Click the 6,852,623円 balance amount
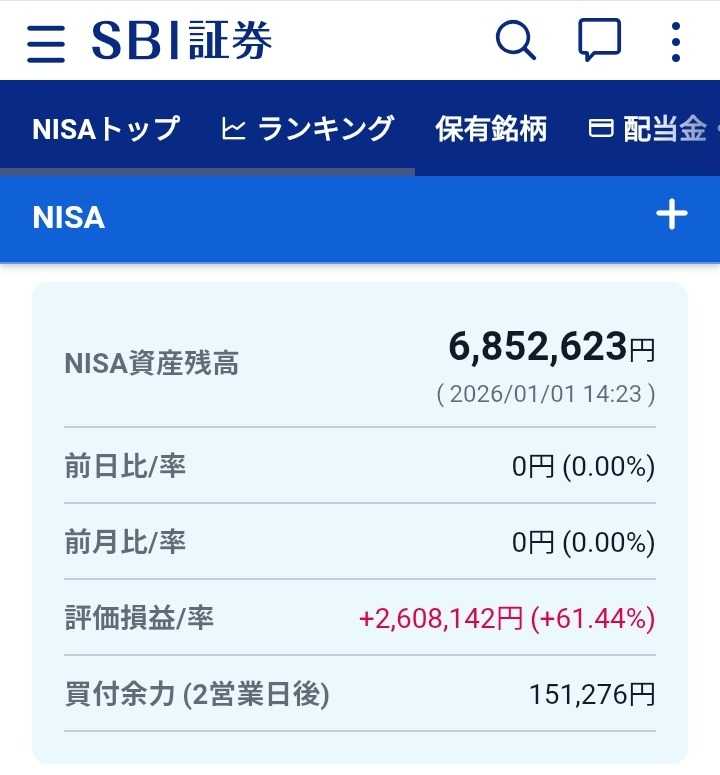 pyautogui.click(x=551, y=348)
